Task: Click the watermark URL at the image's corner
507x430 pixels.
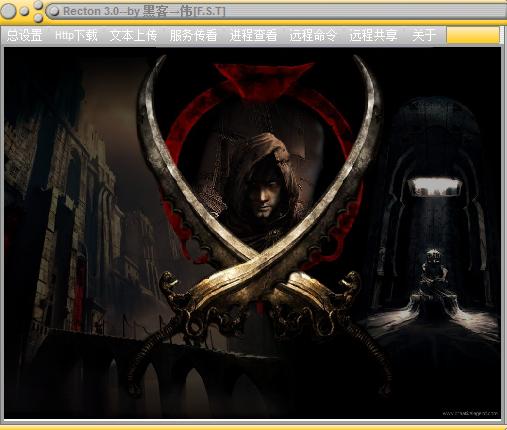Action: pyautogui.click(x=470, y=413)
